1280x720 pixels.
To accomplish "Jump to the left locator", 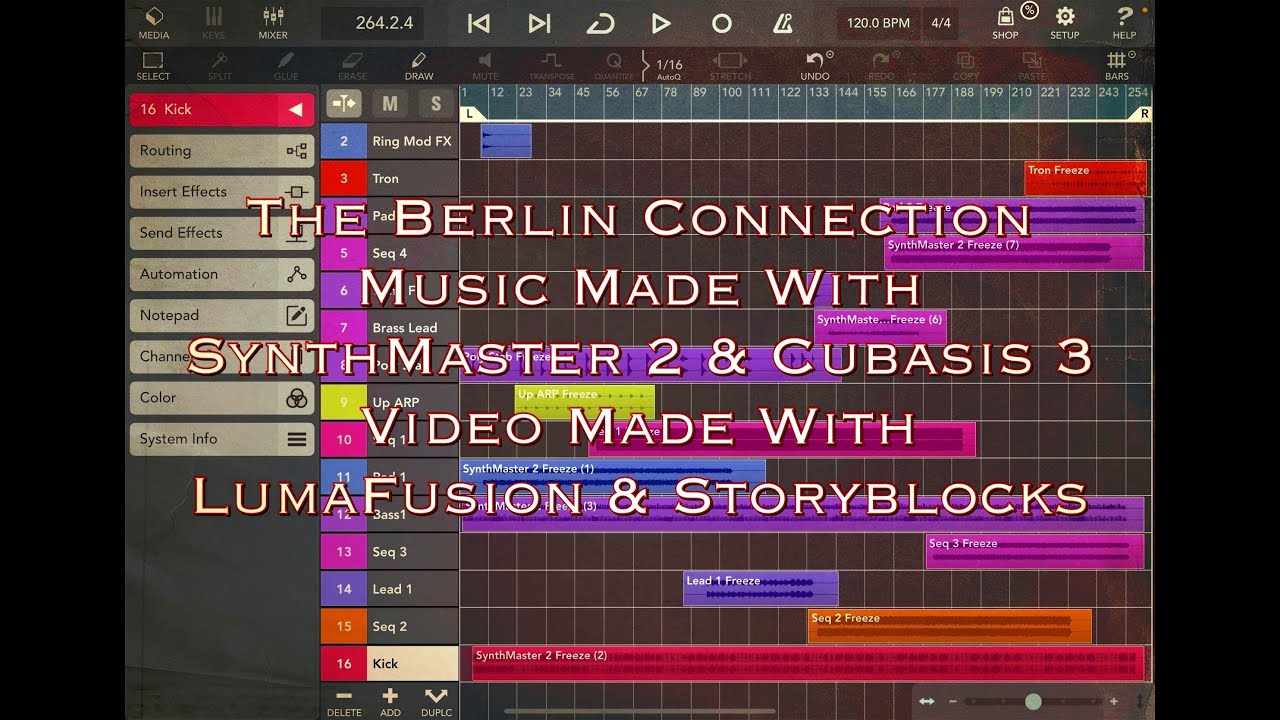I will coord(479,23).
